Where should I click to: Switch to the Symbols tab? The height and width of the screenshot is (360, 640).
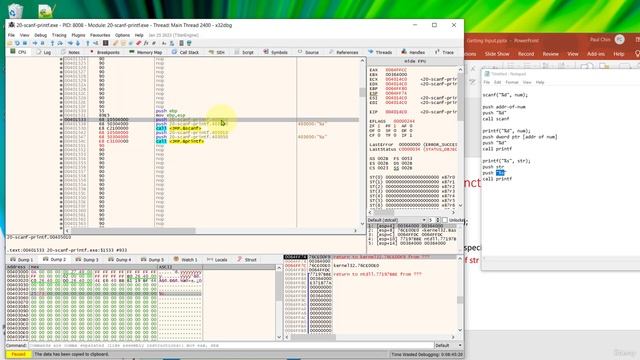(x=276, y=52)
